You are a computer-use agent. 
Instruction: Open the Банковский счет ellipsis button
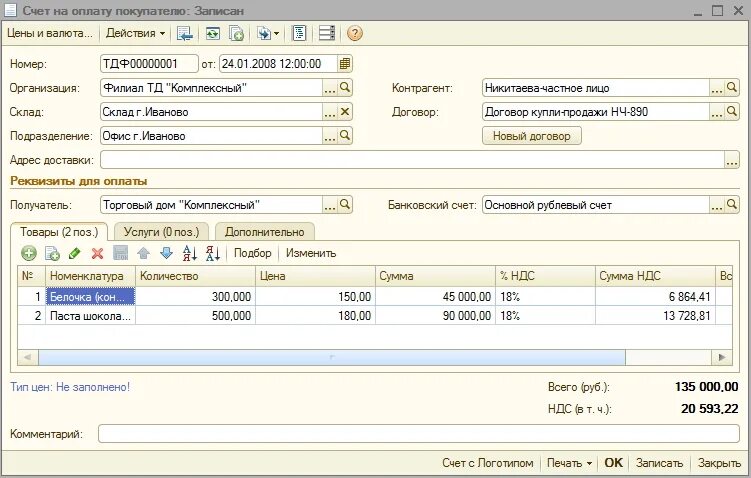pos(717,205)
